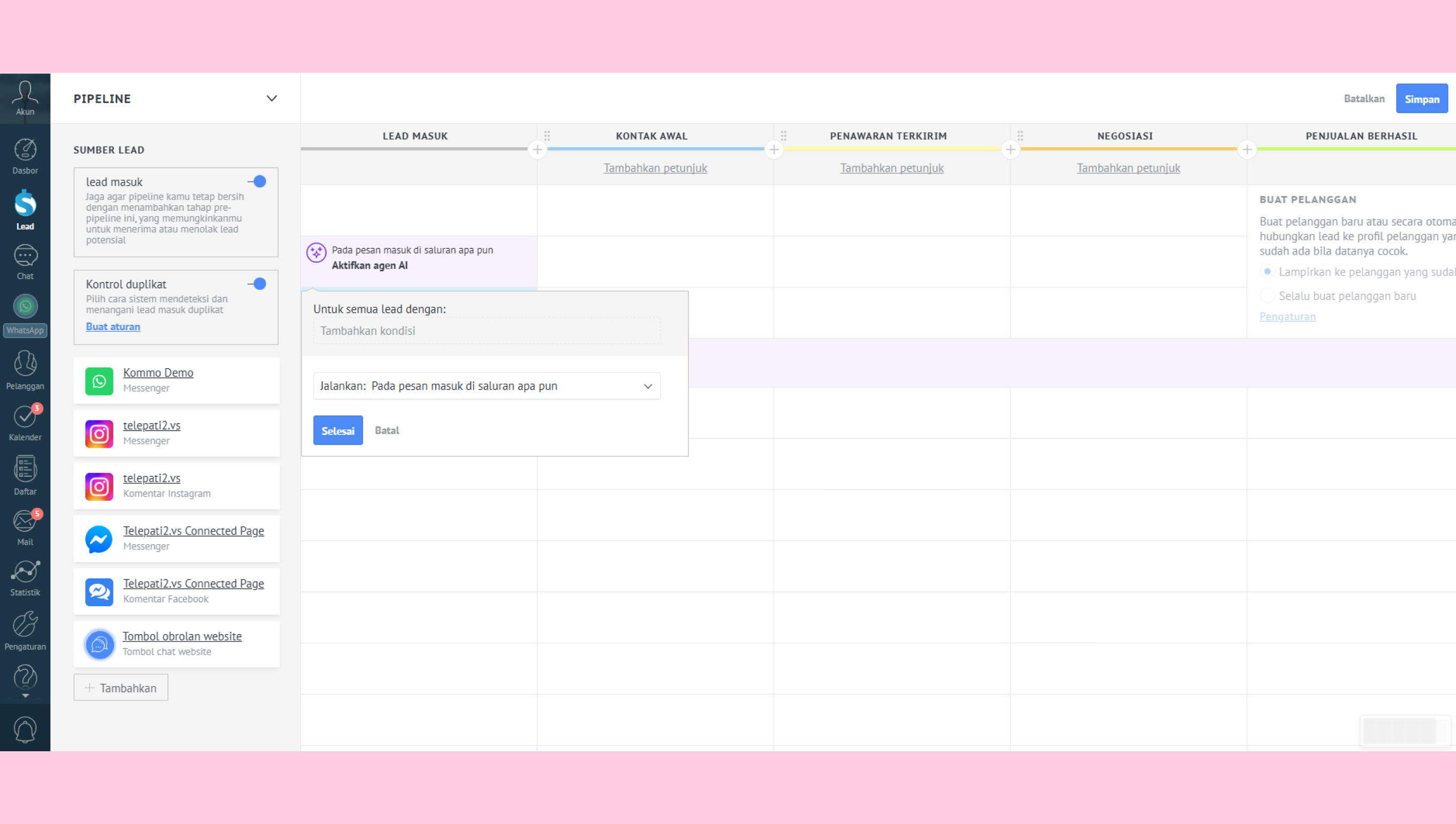Confirm with the Selesai button
1456x824 pixels.
pos(338,431)
